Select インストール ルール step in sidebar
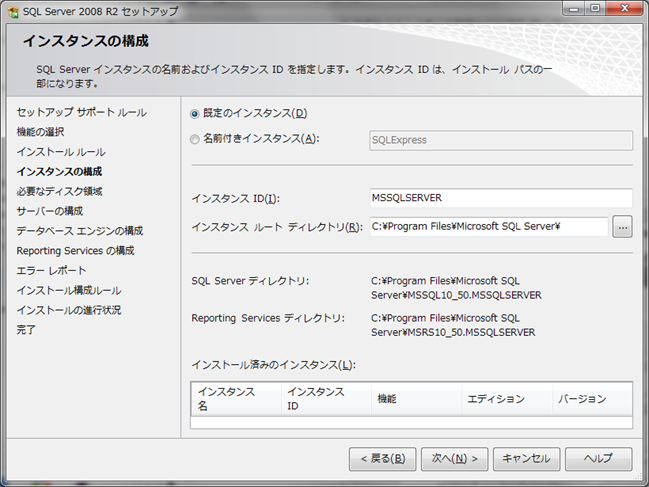 [x=61, y=152]
